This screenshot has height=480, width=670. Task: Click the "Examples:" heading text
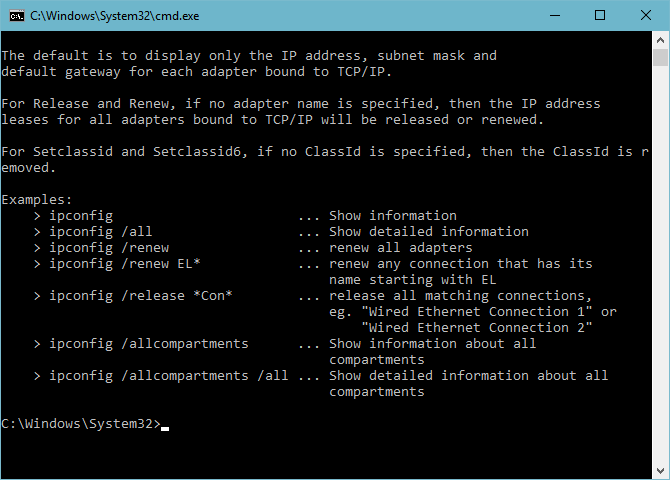click(37, 200)
